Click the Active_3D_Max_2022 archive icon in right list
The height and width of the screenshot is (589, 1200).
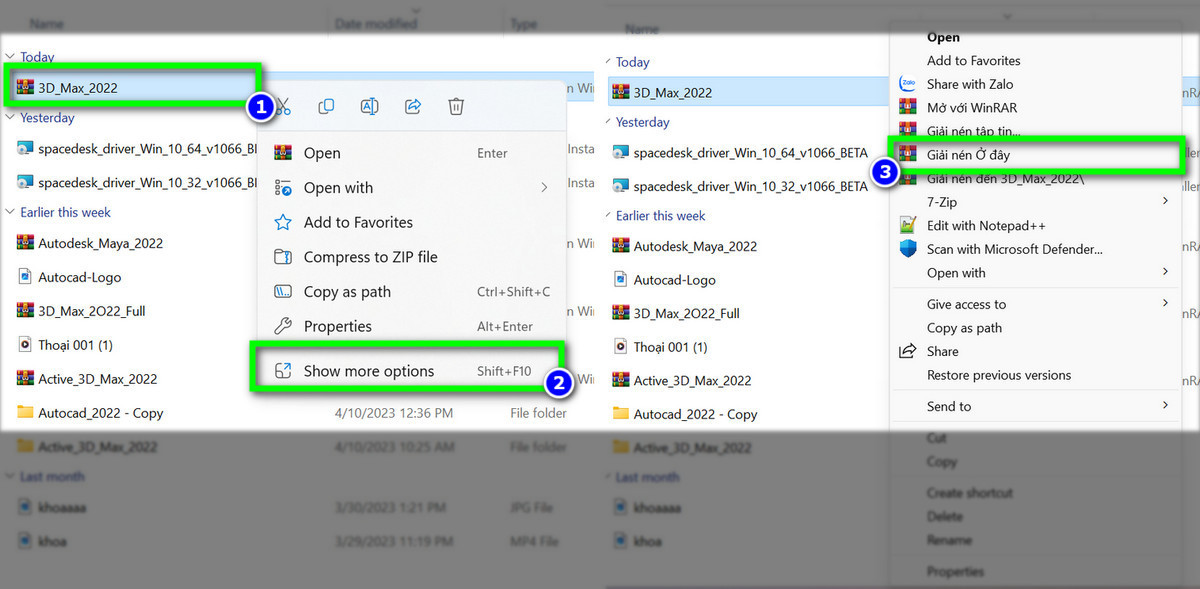(x=621, y=380)
